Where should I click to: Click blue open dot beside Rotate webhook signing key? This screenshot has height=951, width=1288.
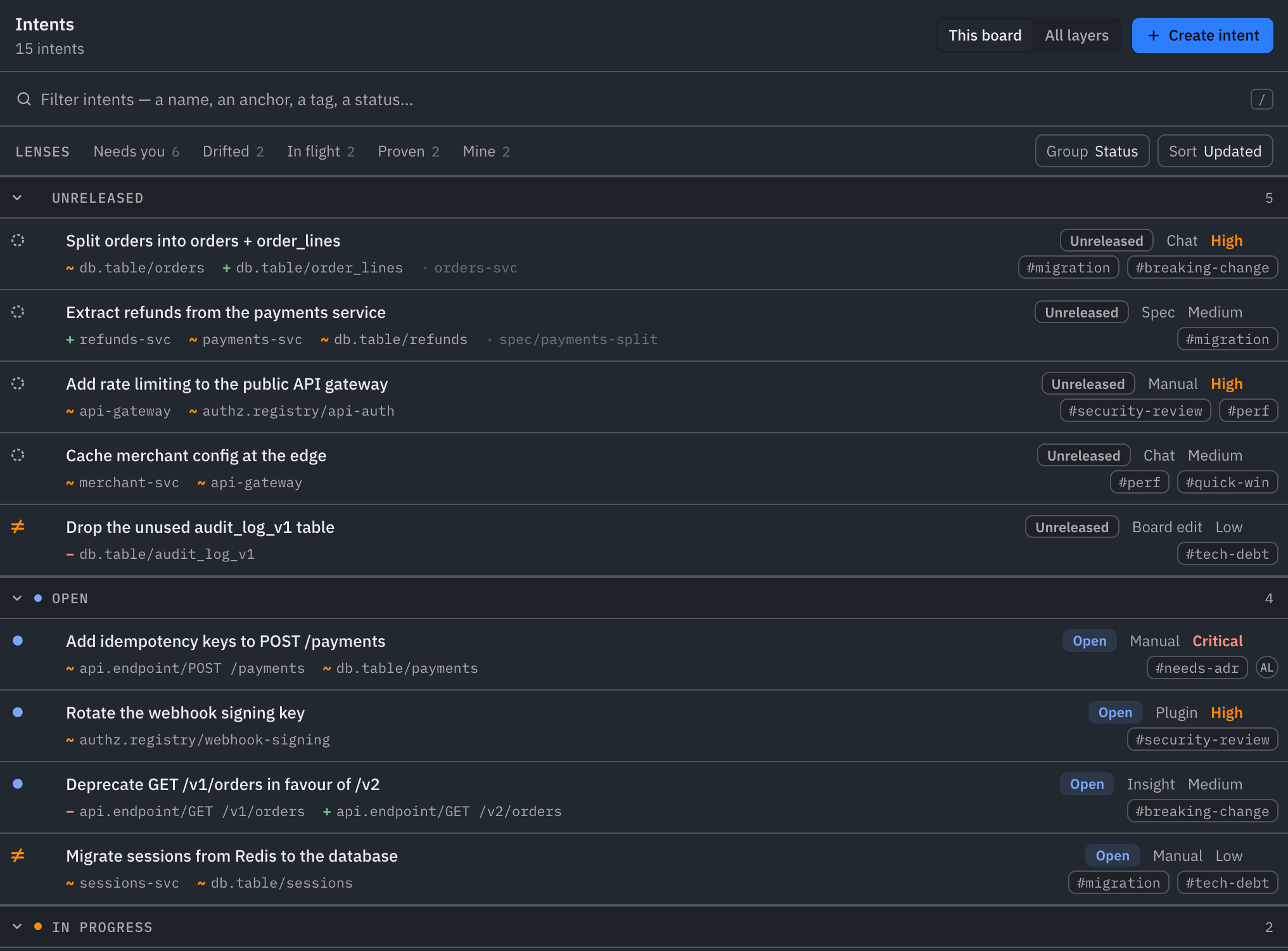click(18, 712)
